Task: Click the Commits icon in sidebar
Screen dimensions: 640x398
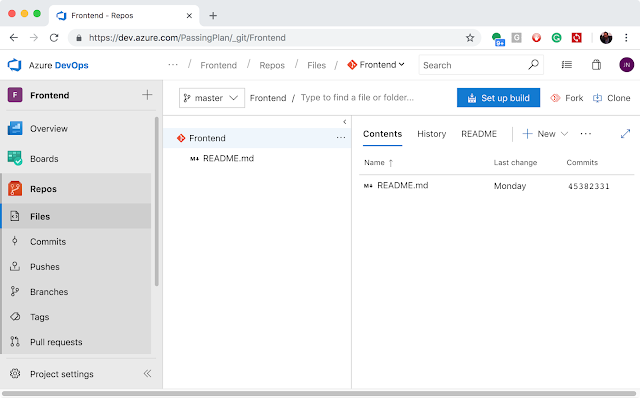Action: tap(15, 241)
